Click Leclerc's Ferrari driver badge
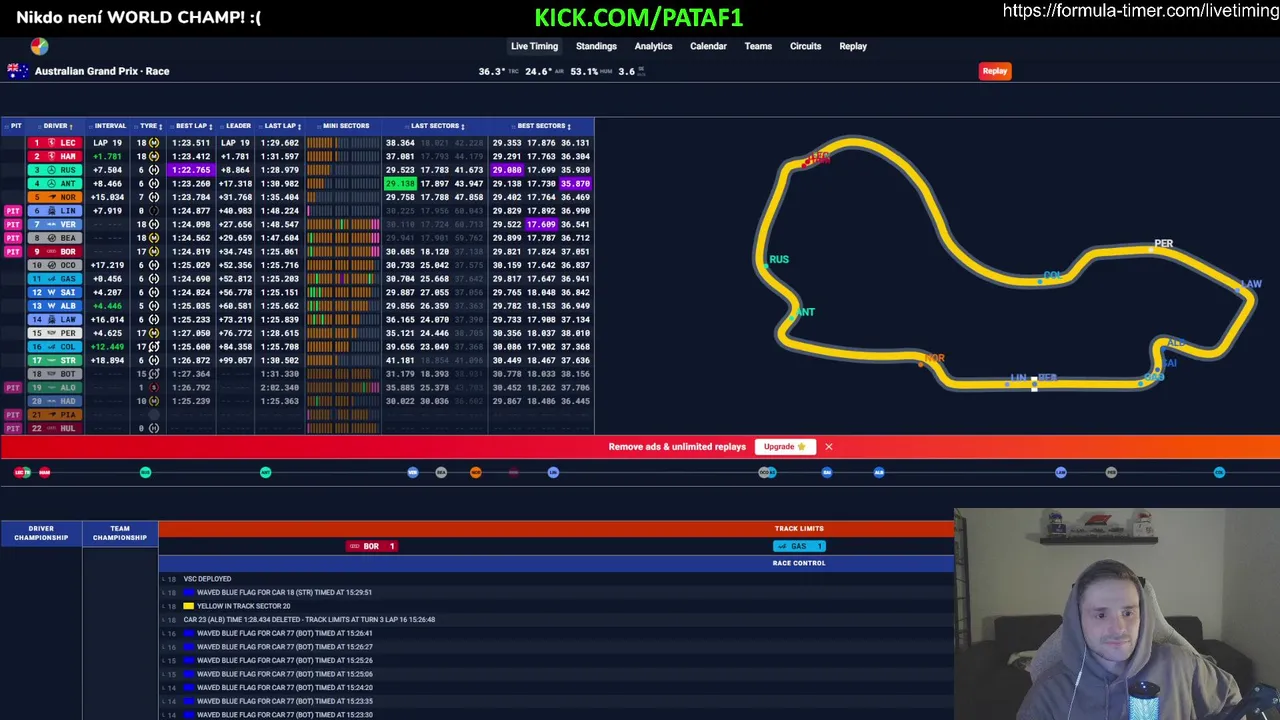Screen dimensions: 1280x720 (x=55, y=143)
